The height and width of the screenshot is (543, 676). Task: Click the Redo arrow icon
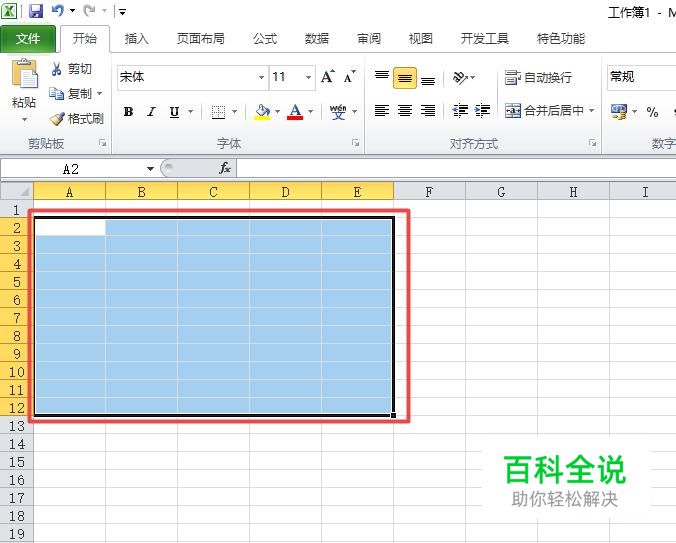pyautogui.click(x=89, y=10)
